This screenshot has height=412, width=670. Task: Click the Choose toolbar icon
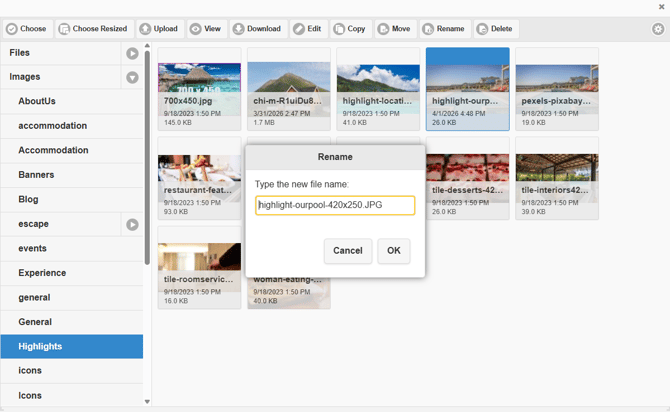pyautogui.click(x=12, y=29)
